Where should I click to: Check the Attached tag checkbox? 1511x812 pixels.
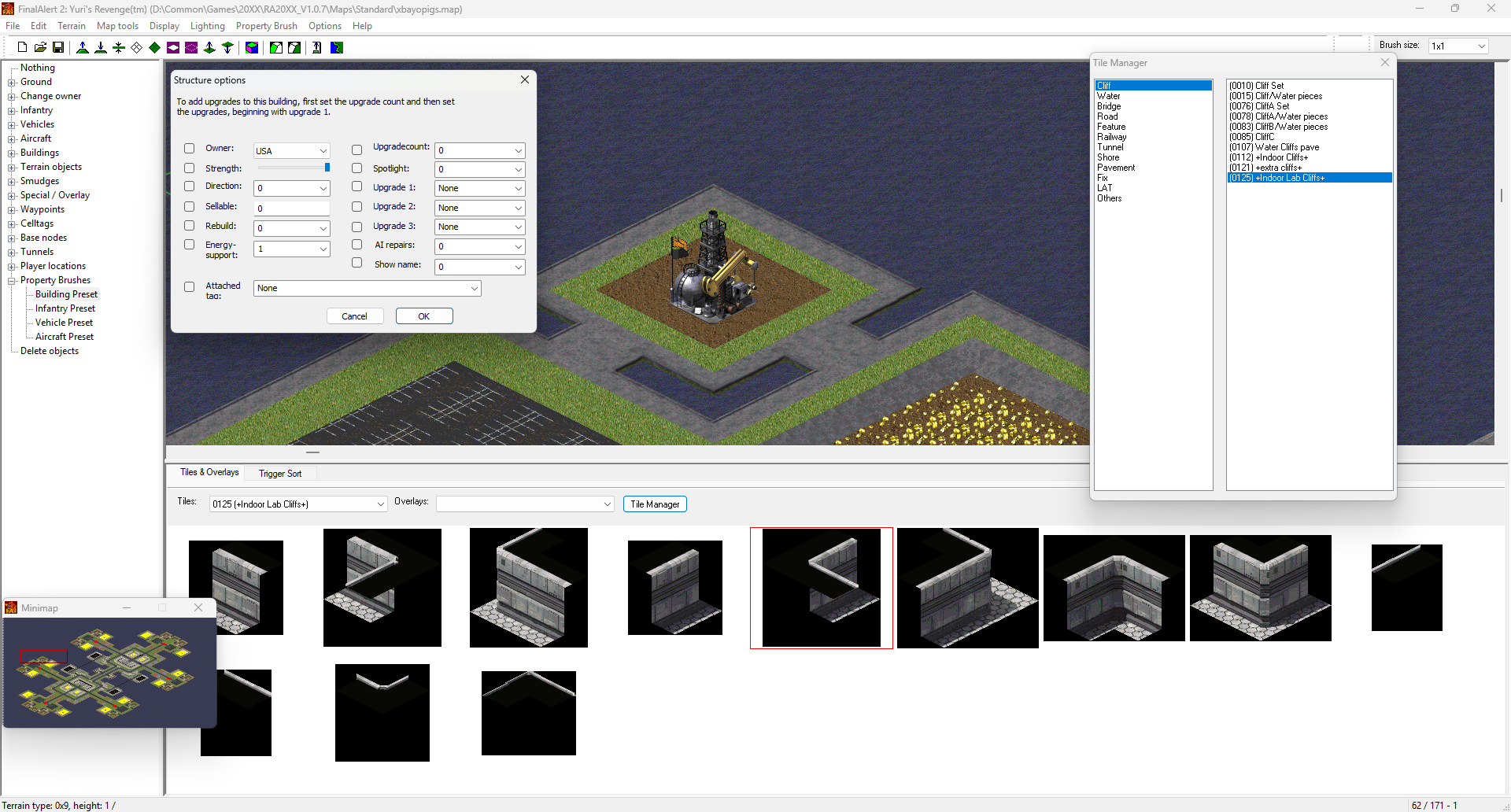[190, 286]
